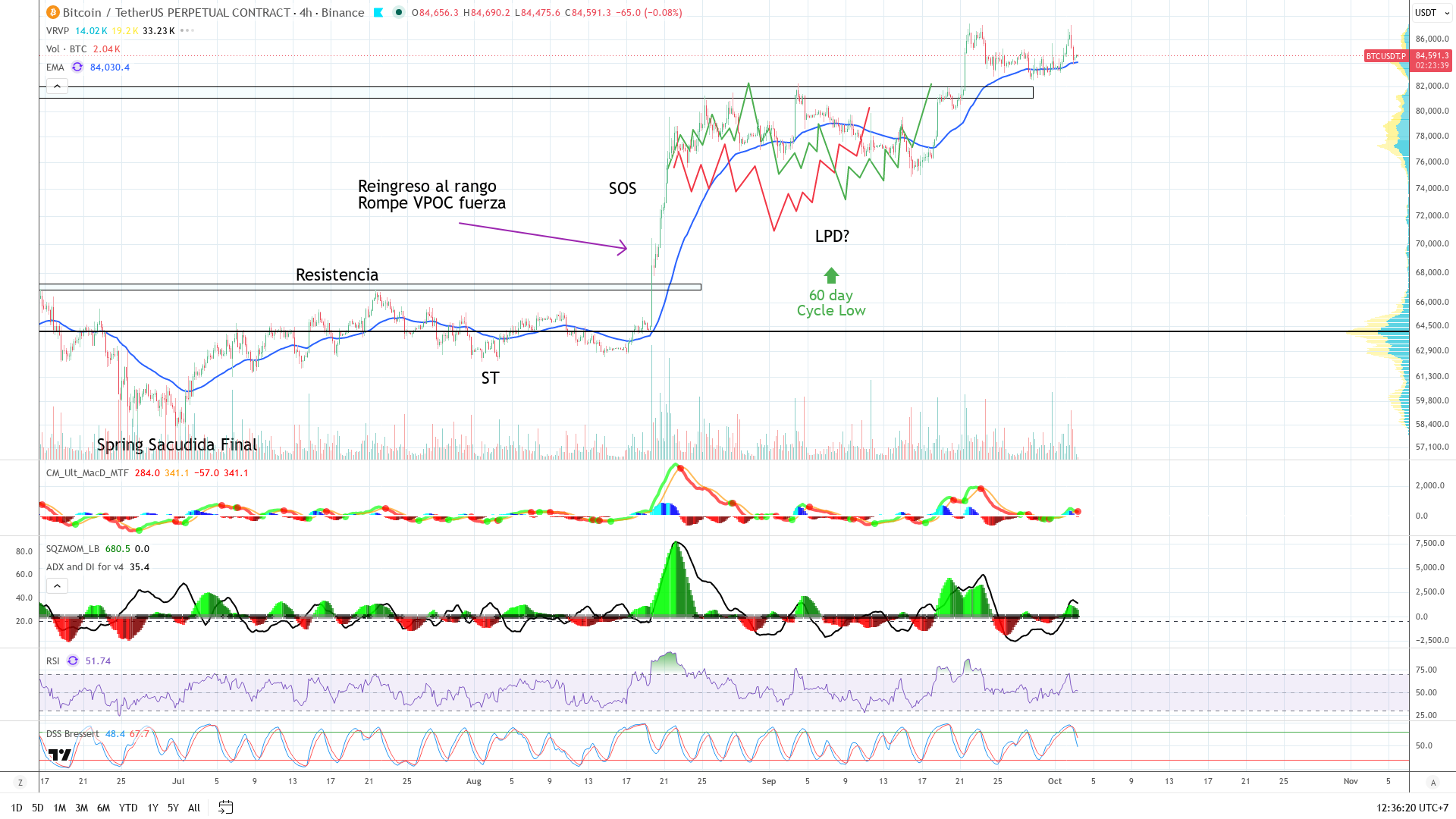Select the YTD time range

pyautogui.click(x=128, y=808)
